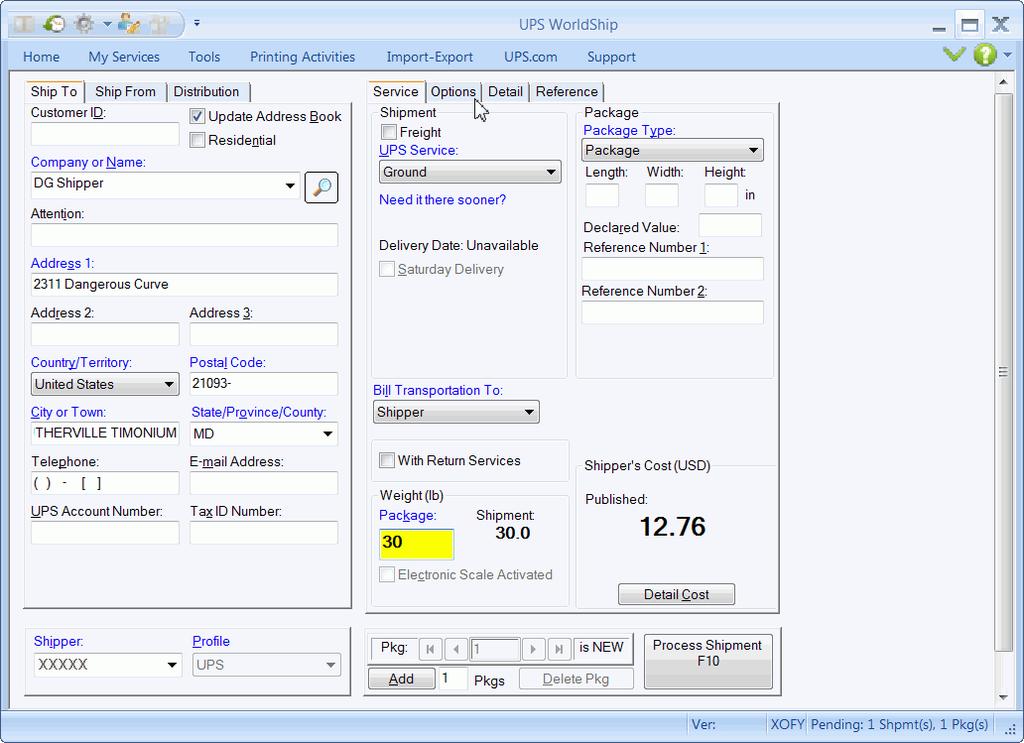The image size is (1024, 743).
Task: Open the Printing Activities ribbon tab
Action: [302, 57]
